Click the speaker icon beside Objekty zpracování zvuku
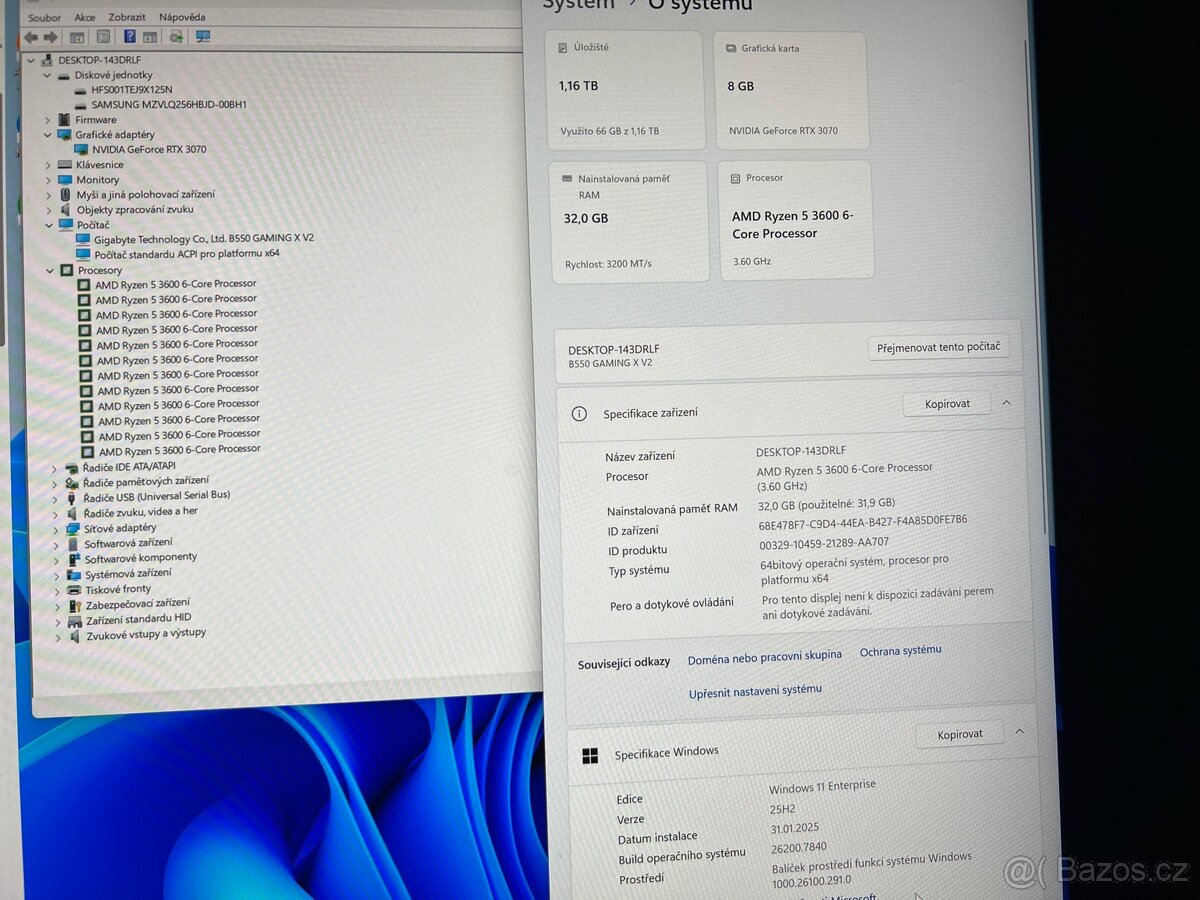 coord(66,210)
